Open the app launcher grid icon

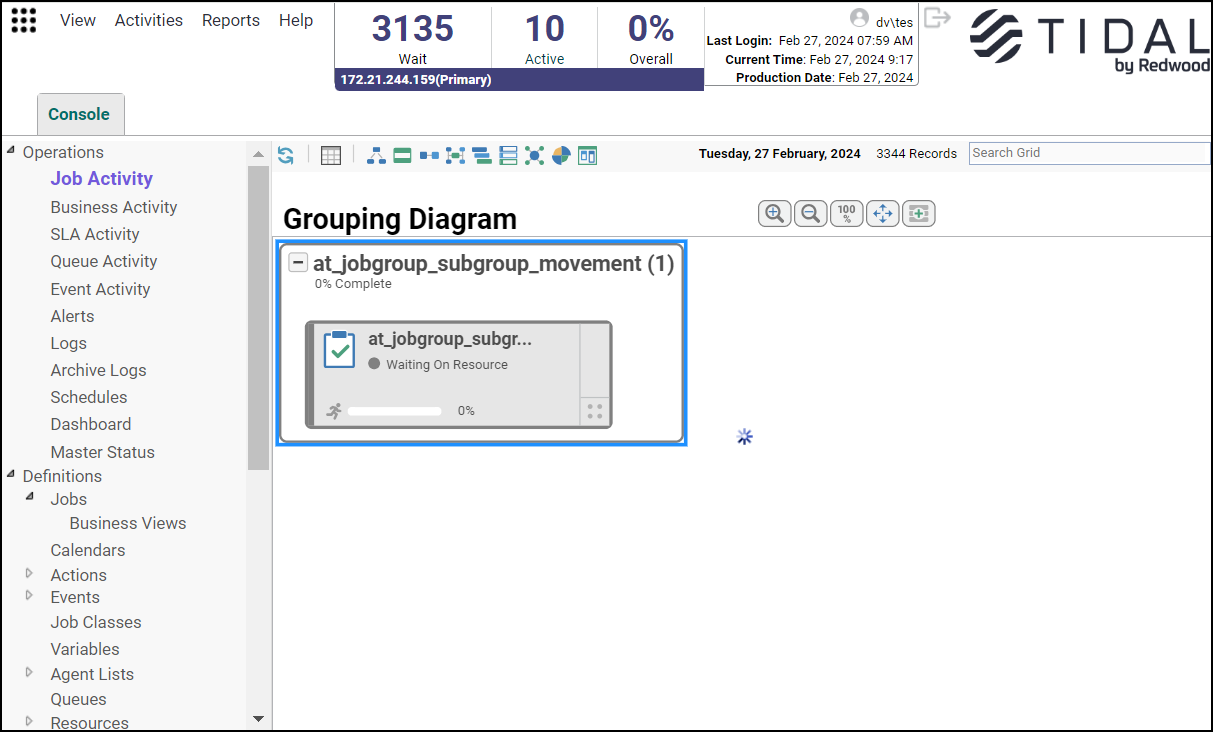[23, 21]
